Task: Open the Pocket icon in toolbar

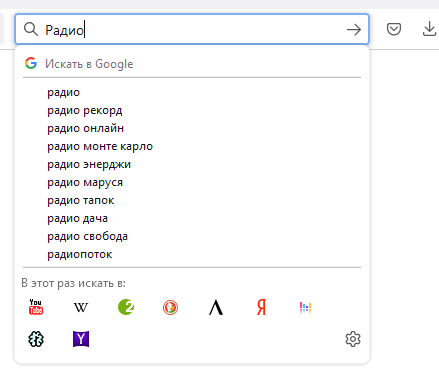Action: (394, 29)
